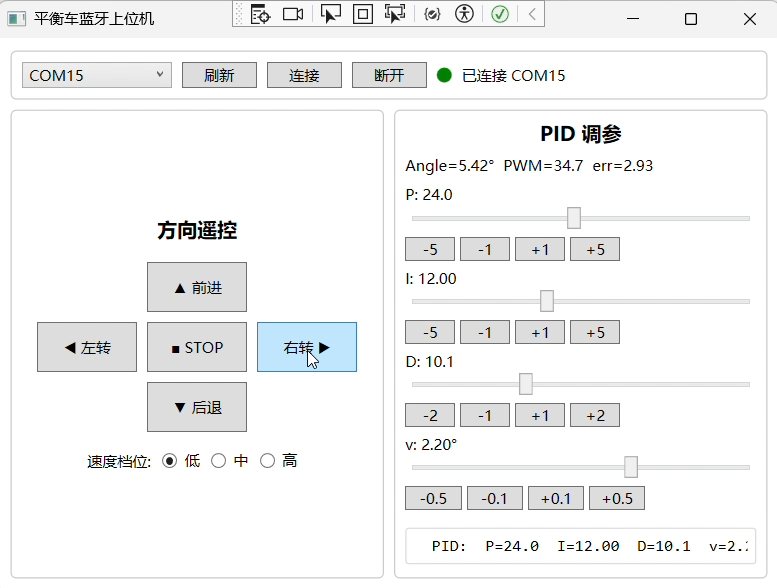This screenshot has height=588, width=777.
Task: Click the +0.1 button for v
Action: click(555, 498)
